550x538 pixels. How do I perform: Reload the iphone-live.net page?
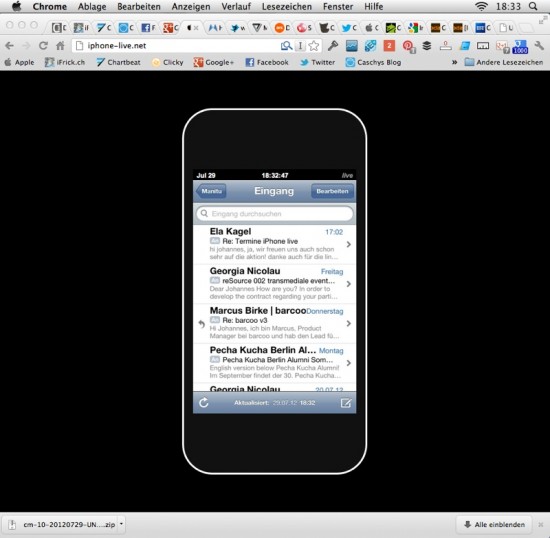(43, 46)
